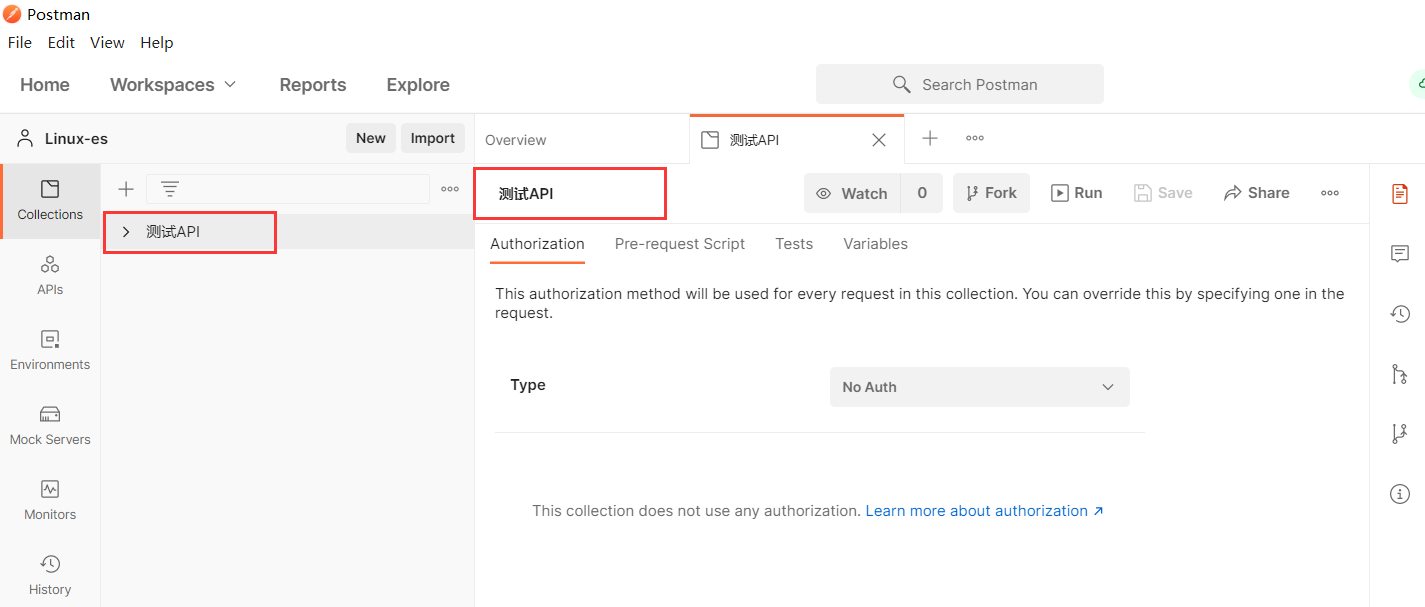The image size is (1425, 607).
Task: Open Learn more about authorization link
Action: pos(985,511)
